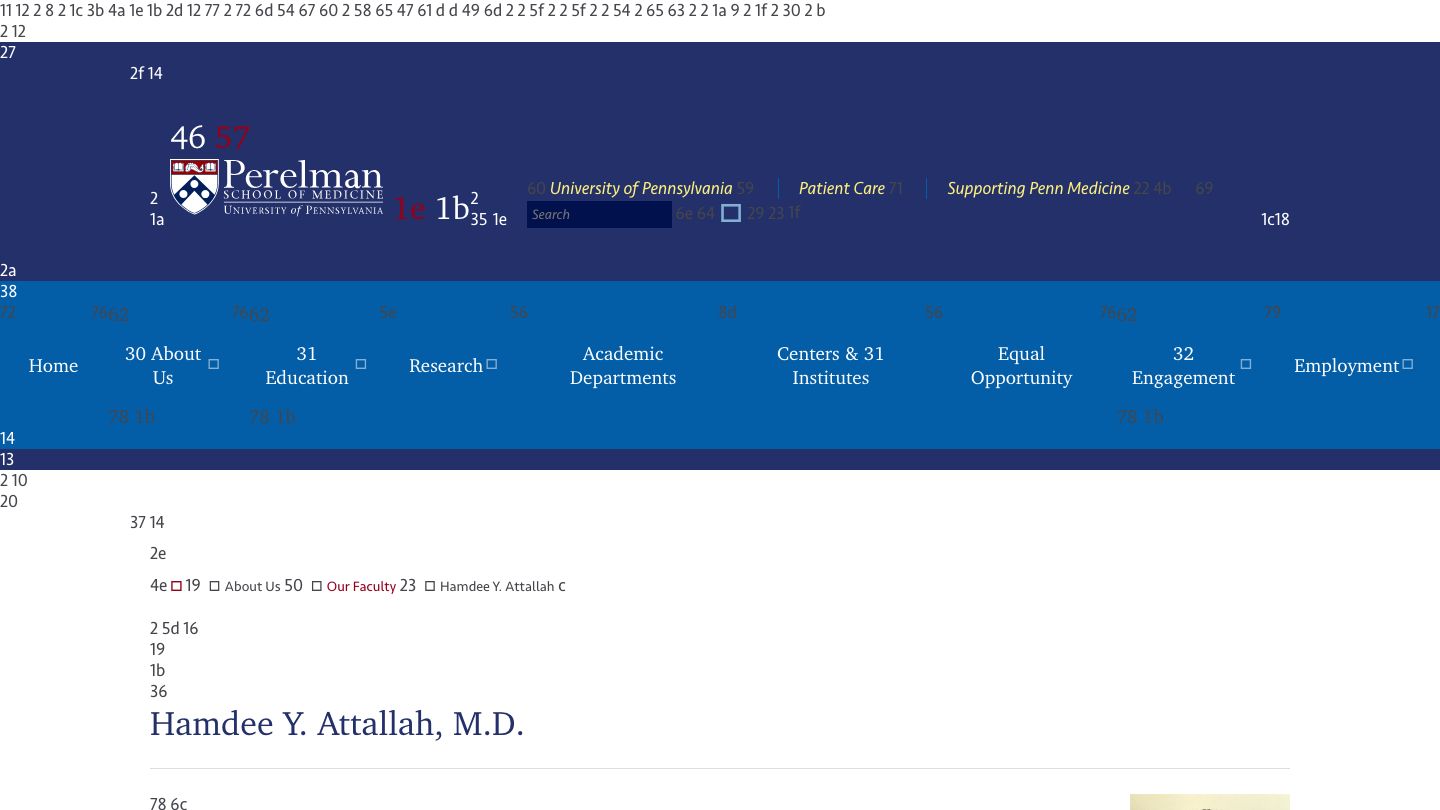The image size is (1440, 810).
Task: Open the Patient Care link
Action: [841, 189]
